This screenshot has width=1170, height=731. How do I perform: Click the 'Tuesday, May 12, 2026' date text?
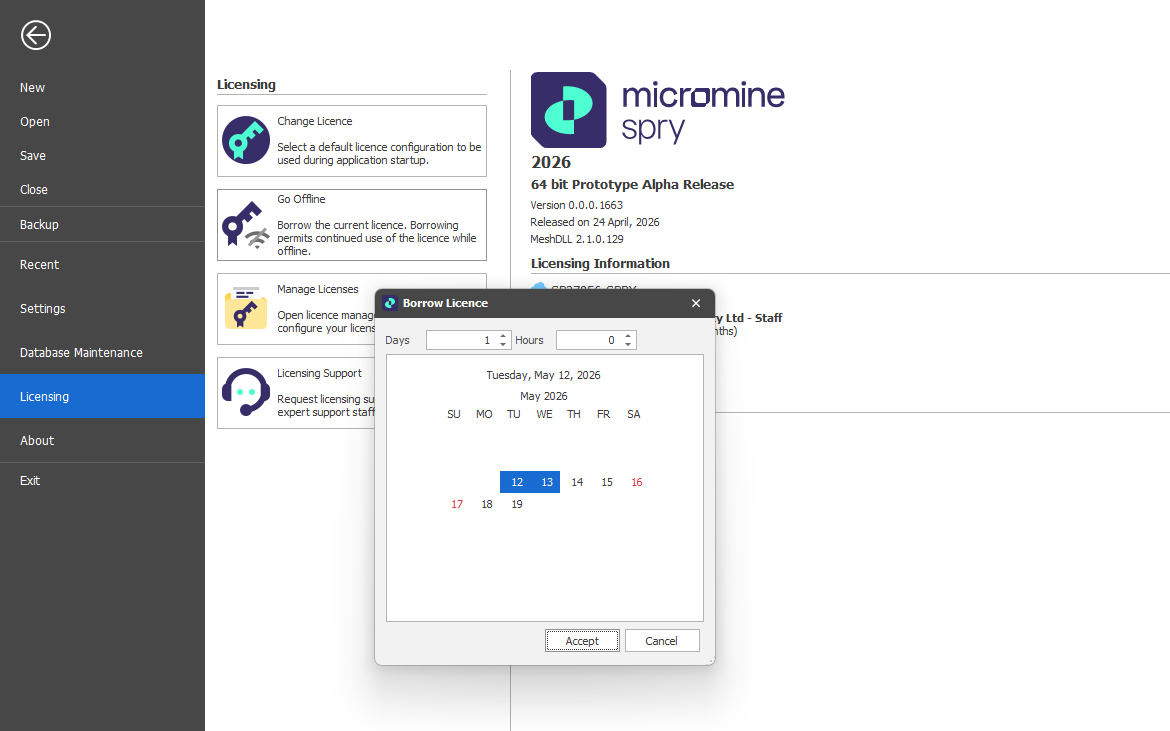pyautogui.click(x=543, y=375)
